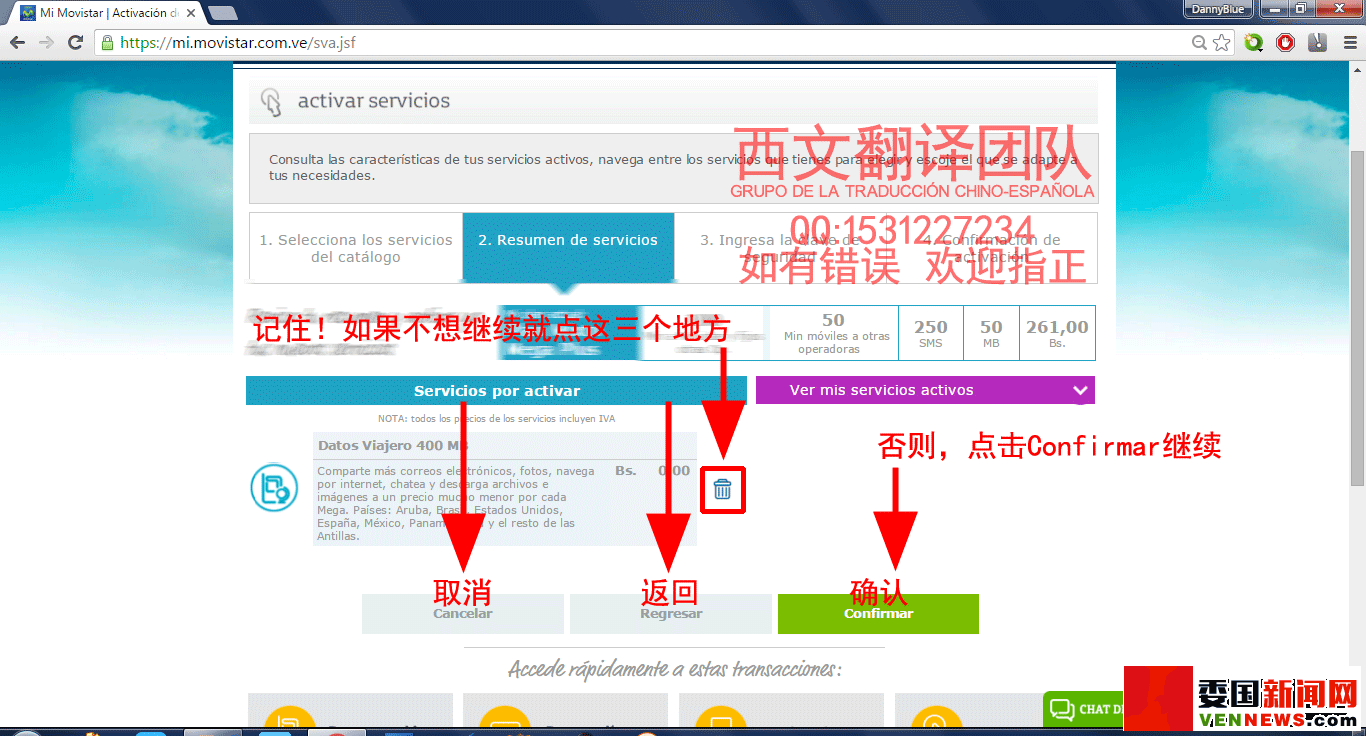Click the Servicios por activar header tab

click(x=496, y=391)
